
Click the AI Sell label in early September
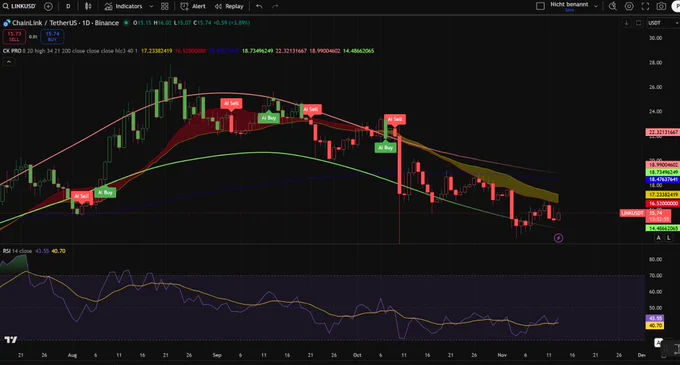[x=231, y=104]
